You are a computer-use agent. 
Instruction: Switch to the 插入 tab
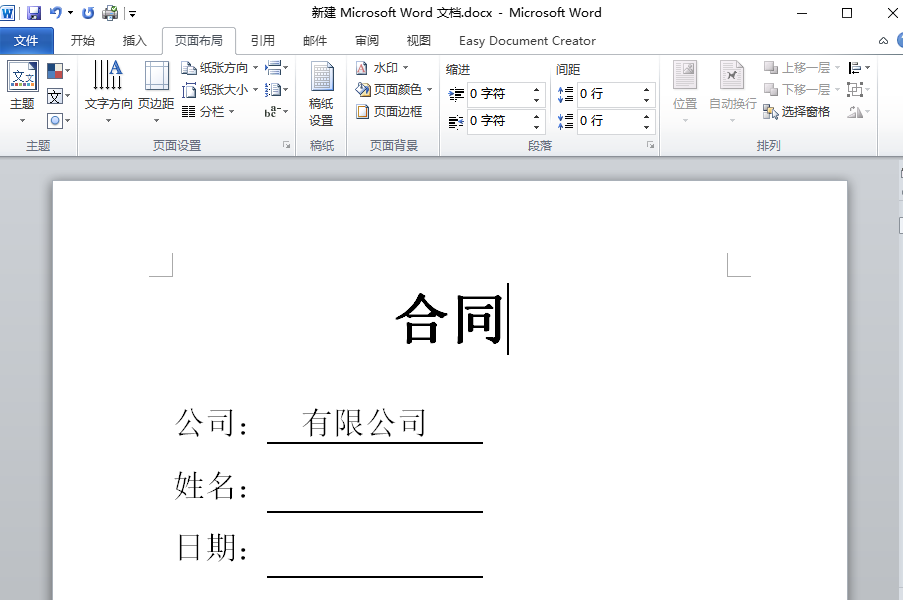pyautogui.click(x=134, y=41)
